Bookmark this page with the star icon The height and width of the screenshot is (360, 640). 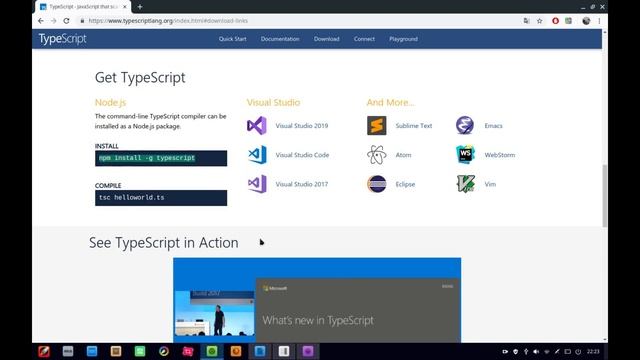540,21
